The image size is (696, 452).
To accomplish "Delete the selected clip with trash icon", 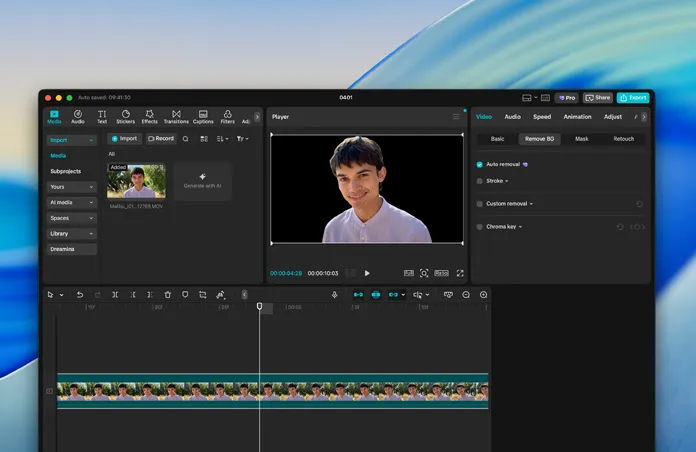I will [x=168, y=295].
